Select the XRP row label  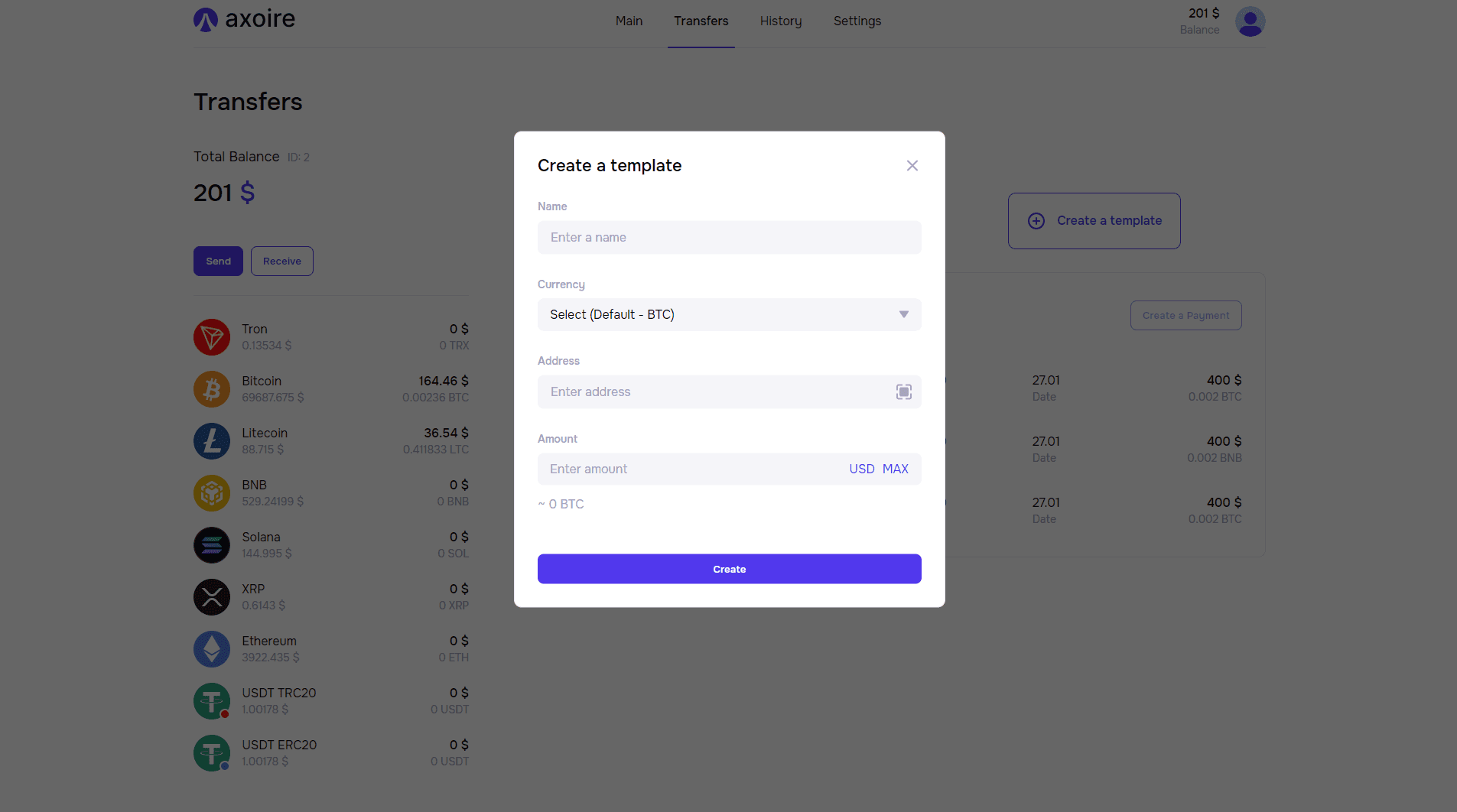click(x=253, y=590)
